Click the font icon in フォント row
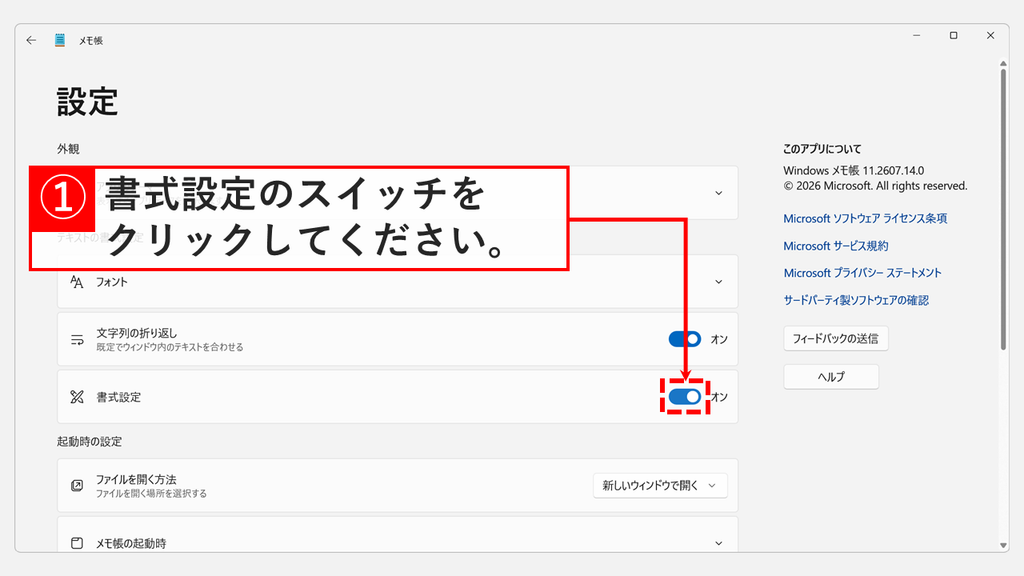Viewport: 1024px width, 576px height. point(77,281)
